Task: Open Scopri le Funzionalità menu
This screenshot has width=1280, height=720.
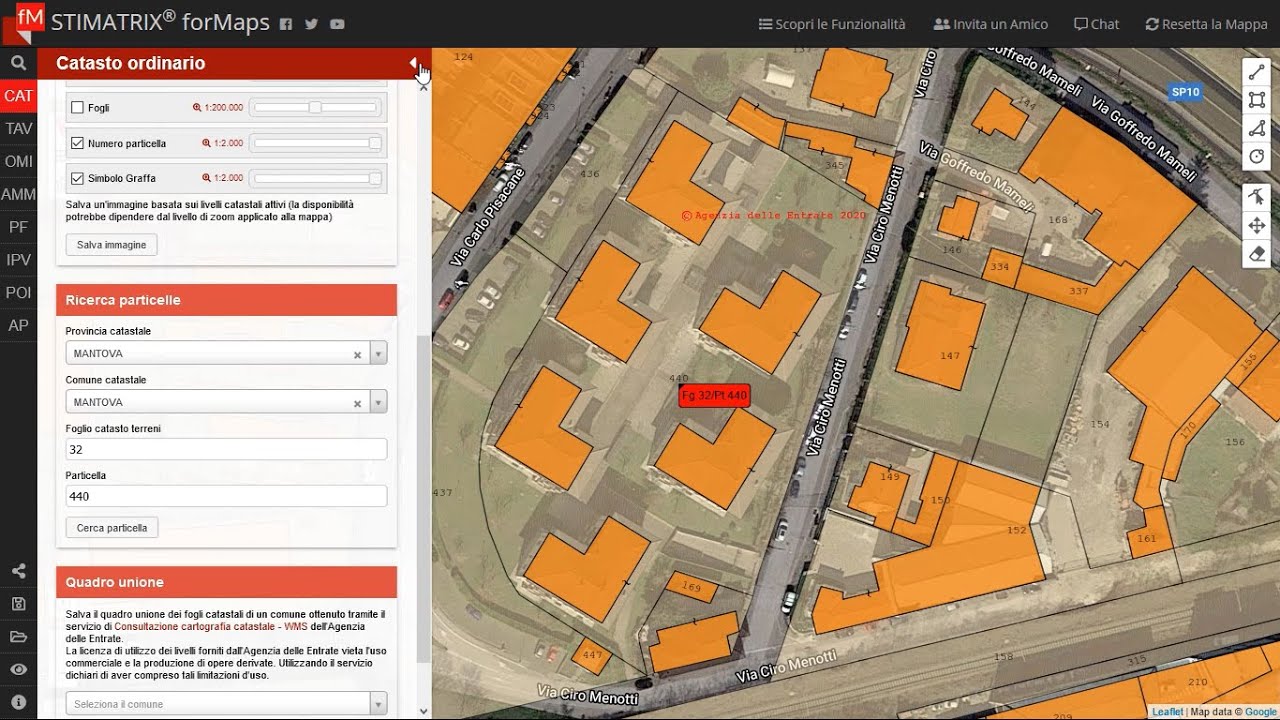Action: (x=832, y=24)
